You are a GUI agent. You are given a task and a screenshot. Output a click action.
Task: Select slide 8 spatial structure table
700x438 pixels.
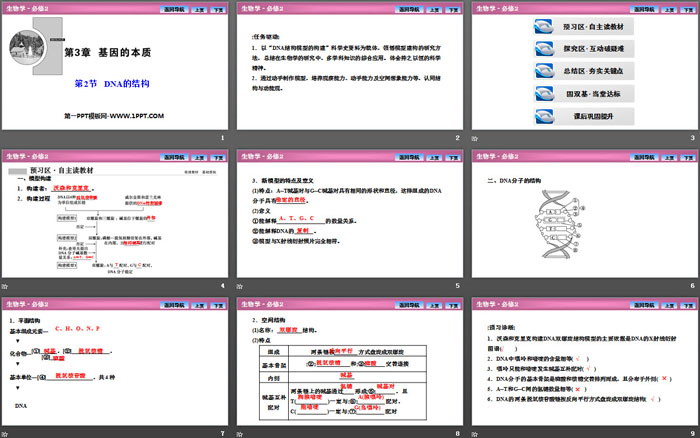tap(349, 378)
